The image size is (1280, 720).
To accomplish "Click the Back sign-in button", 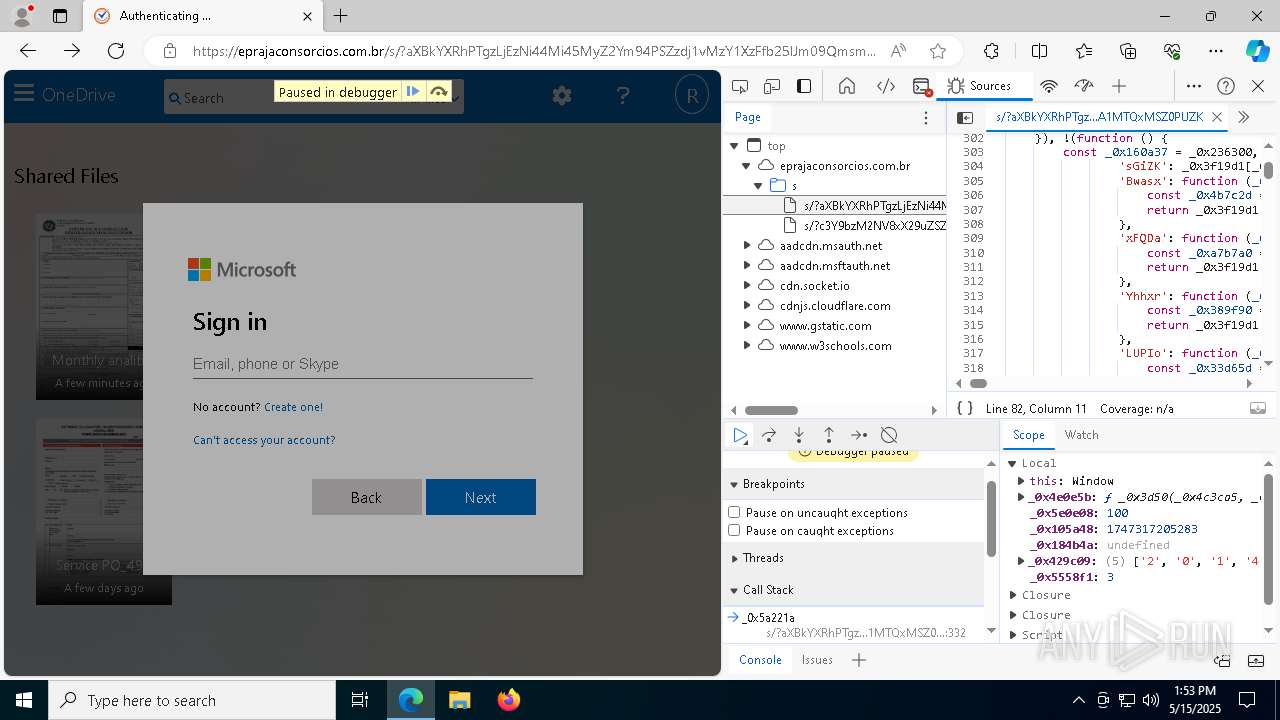I will (x=366, y=497).
